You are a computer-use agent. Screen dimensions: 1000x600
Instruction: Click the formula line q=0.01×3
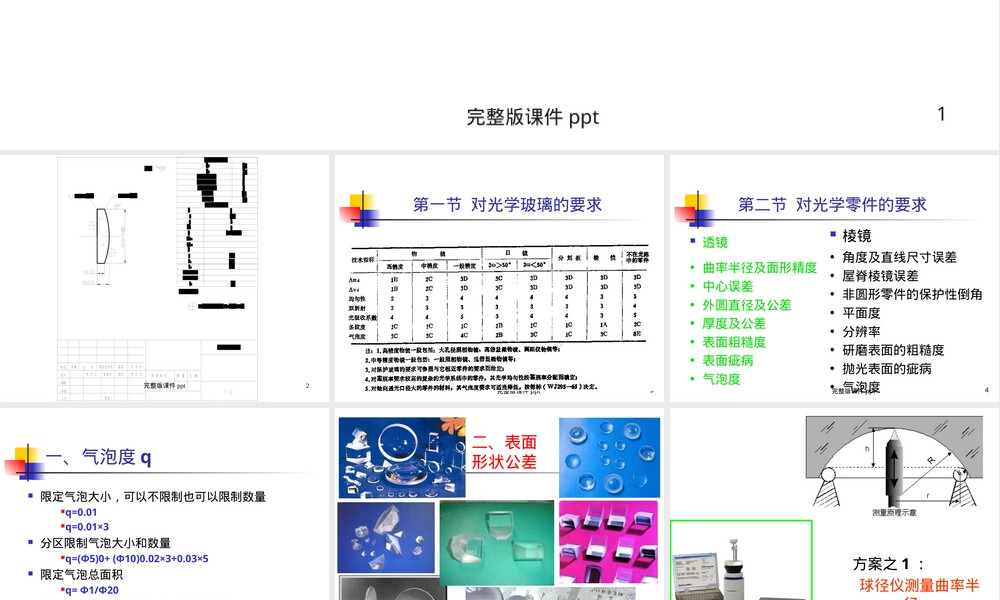pos(87,527)
